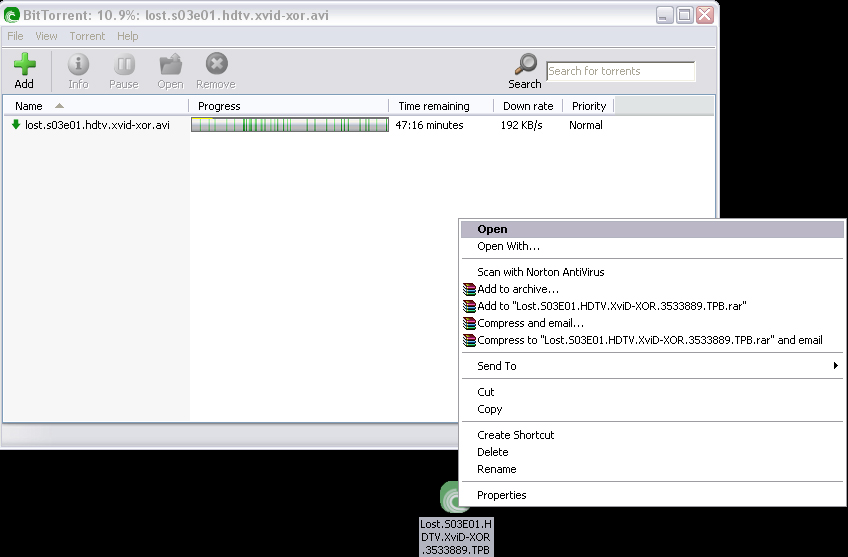
Task: Sort by Down rate column header
Action: coord(528,106)
